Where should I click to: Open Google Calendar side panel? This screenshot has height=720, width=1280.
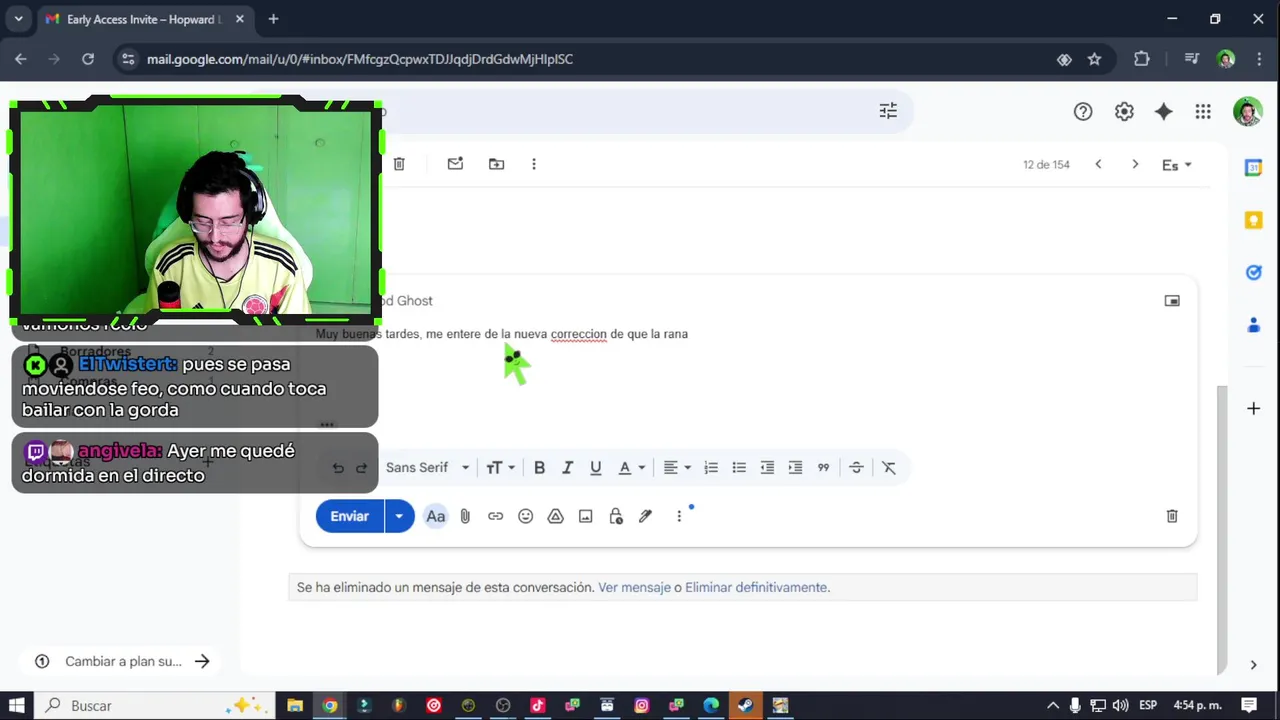click(x=1253, y=168)
